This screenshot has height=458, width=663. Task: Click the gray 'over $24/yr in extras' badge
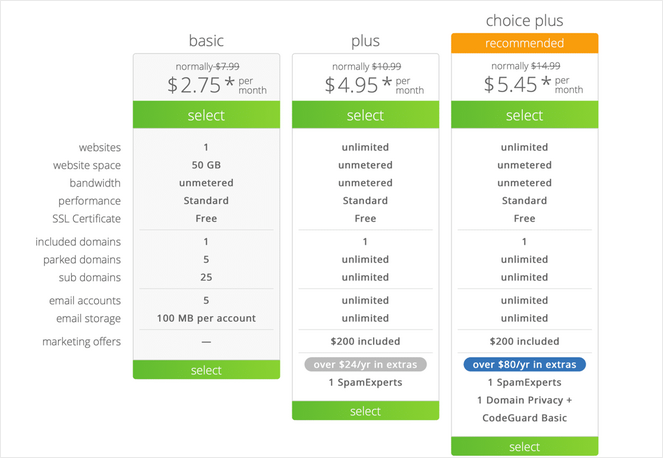(x=365, y=364)
